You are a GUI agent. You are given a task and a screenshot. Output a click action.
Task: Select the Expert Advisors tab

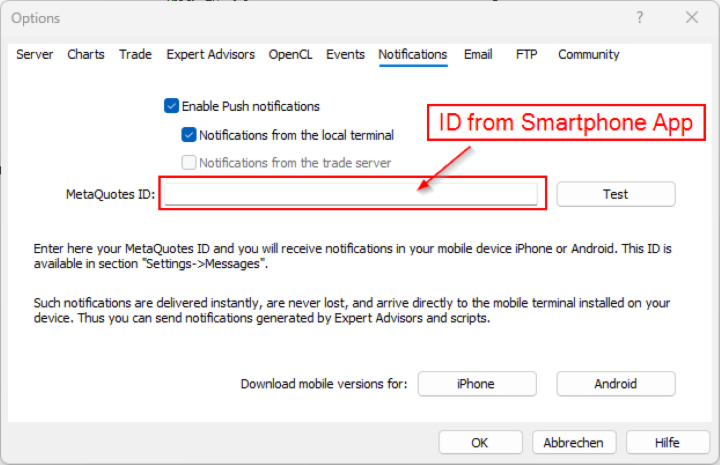tap(210, 55)
